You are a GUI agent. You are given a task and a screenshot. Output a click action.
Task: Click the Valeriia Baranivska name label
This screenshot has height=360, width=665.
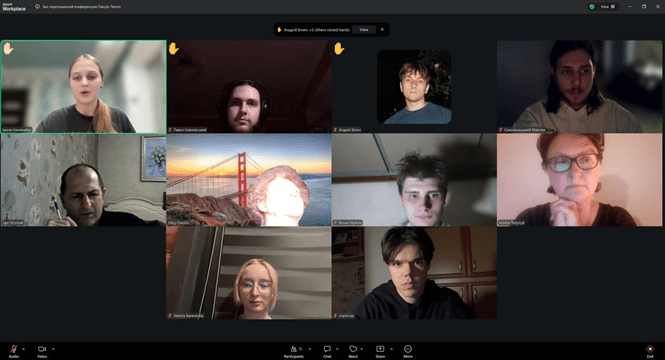click(186, 316)
